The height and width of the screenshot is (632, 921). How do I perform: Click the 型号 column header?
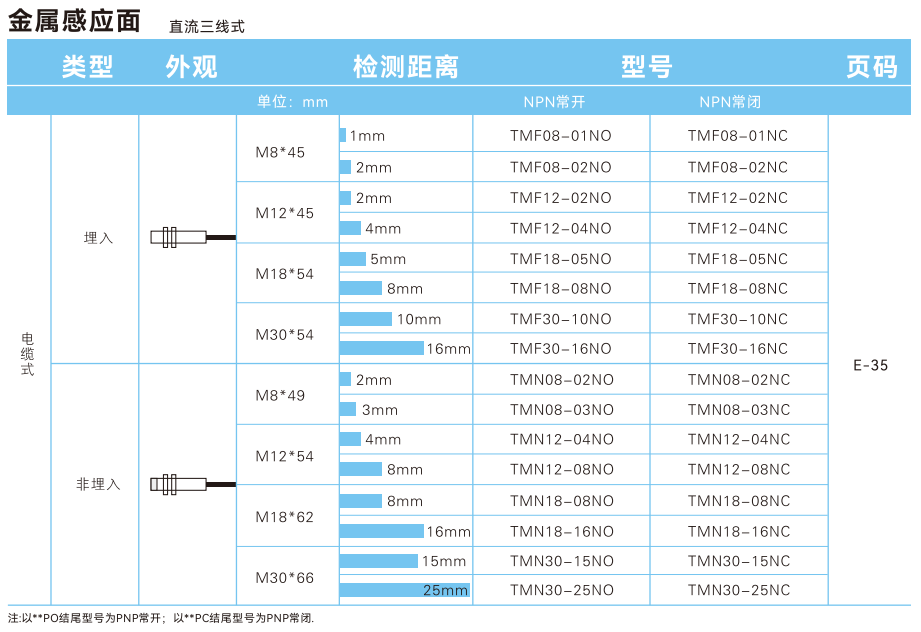[647, 67]
